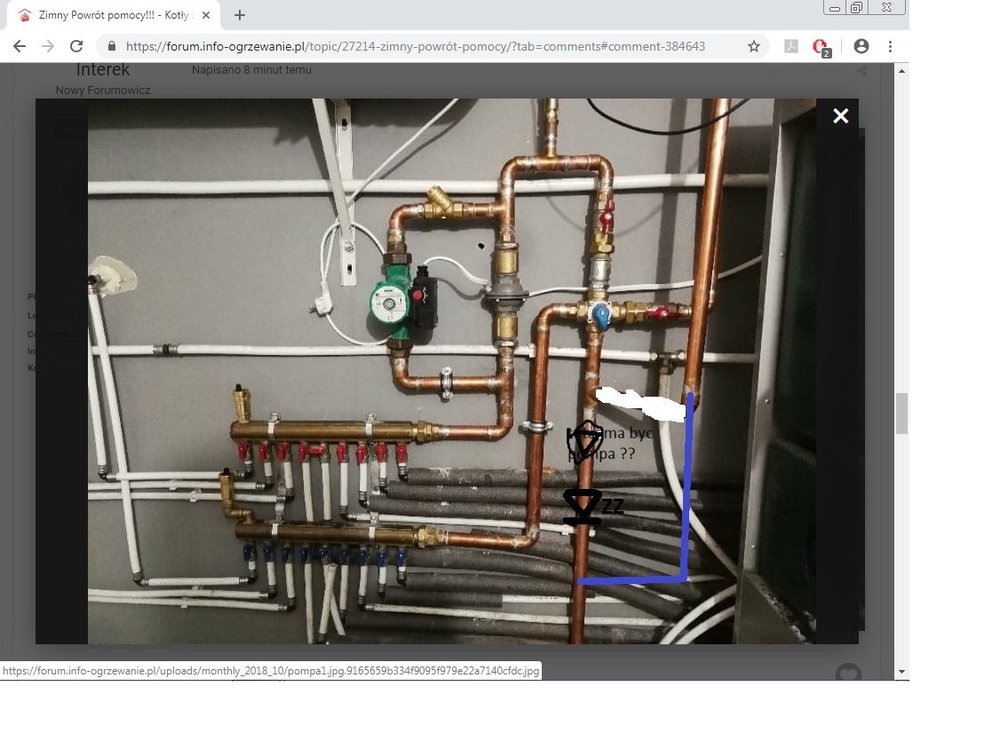The height and width of the screenshot is (749, 1000).
Task: Open a new browser tab
Action: tap(240, 15)
